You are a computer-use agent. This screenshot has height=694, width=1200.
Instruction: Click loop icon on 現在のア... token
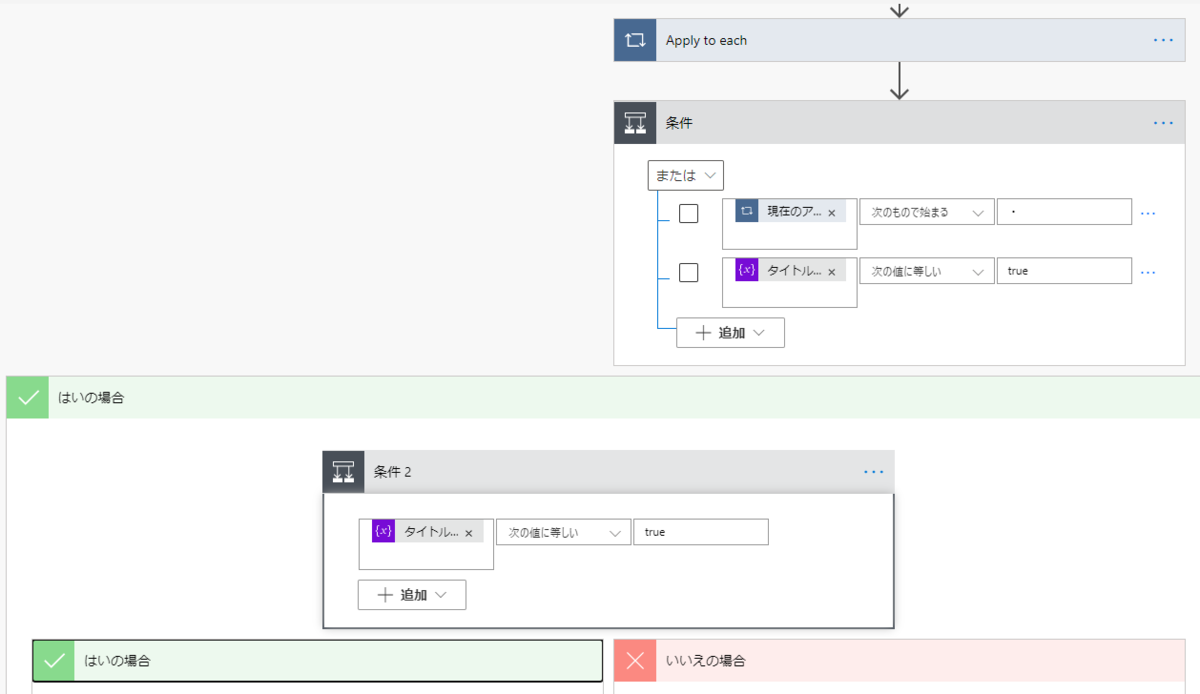747,211
